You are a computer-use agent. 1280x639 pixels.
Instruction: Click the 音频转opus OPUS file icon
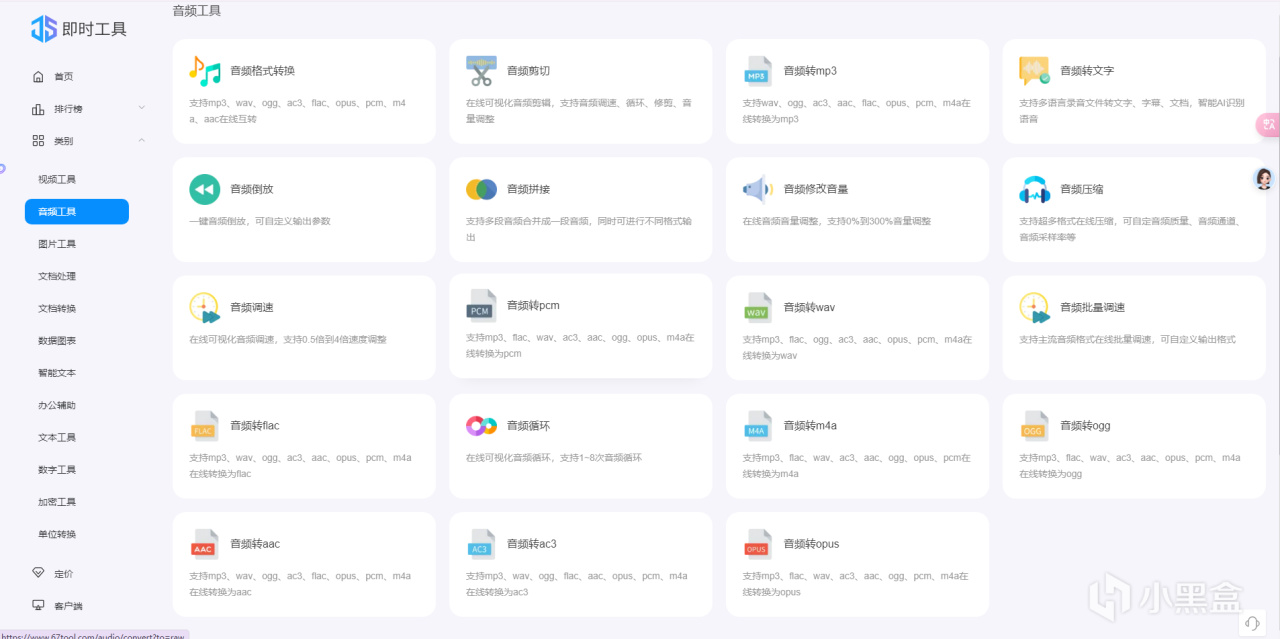coord(758,544)
